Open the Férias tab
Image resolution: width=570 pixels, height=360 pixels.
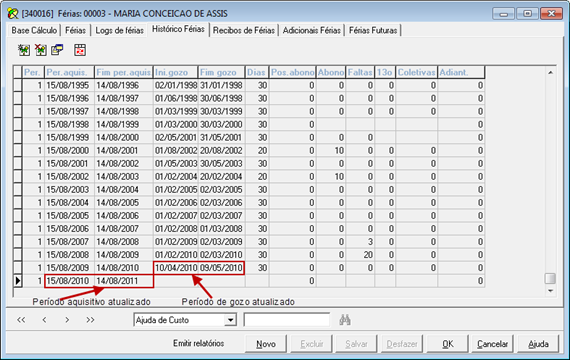(75, 31)
